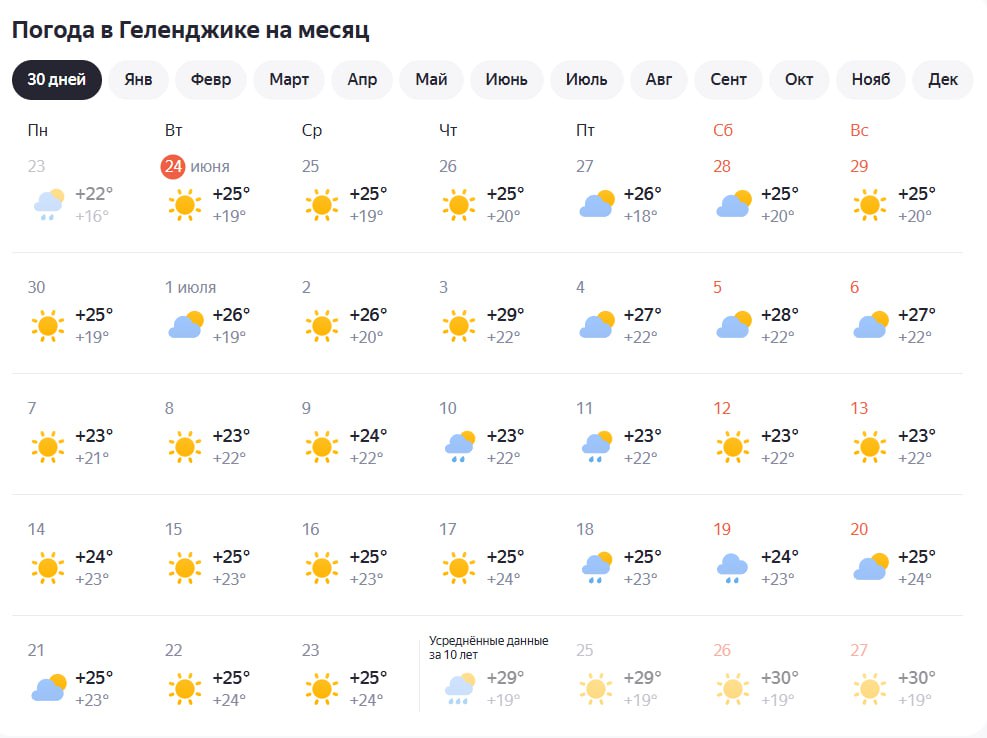The width and height of the screenshot is (987, 738).
Task: Switch to the Июль month tab
Action: tap(586, 79)
